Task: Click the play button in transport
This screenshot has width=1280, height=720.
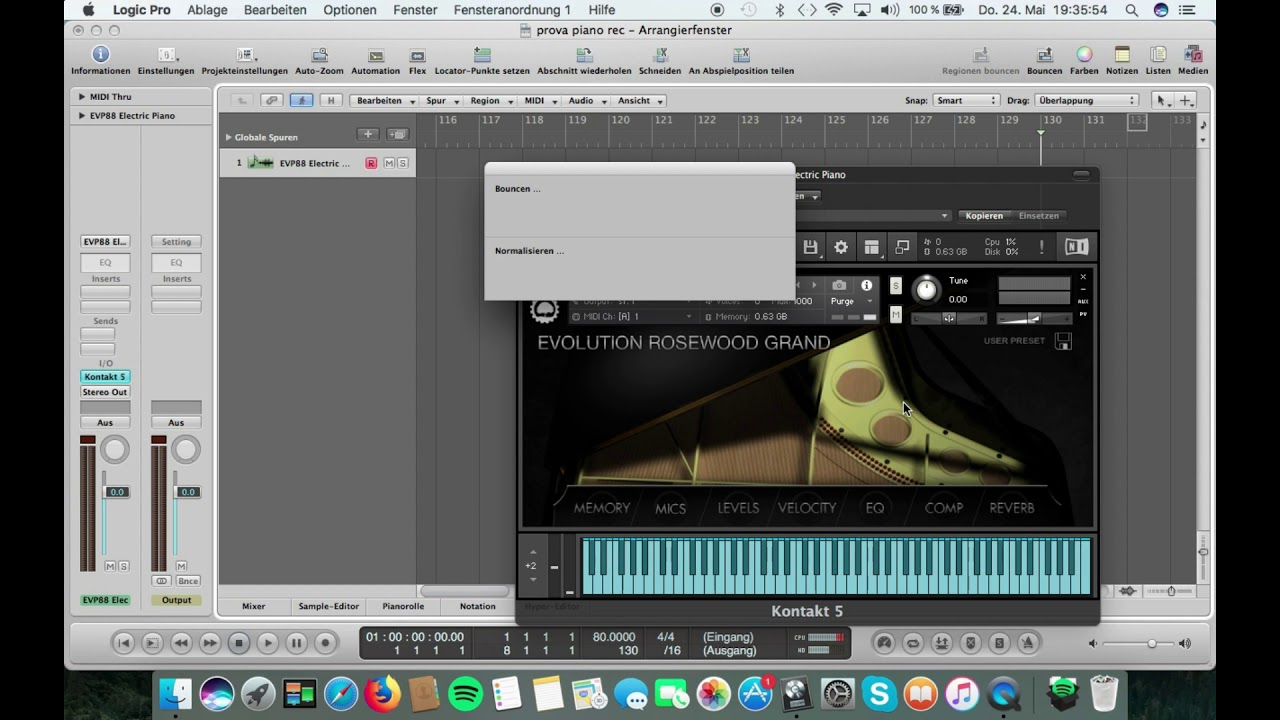Action: (x=267, y=643)
